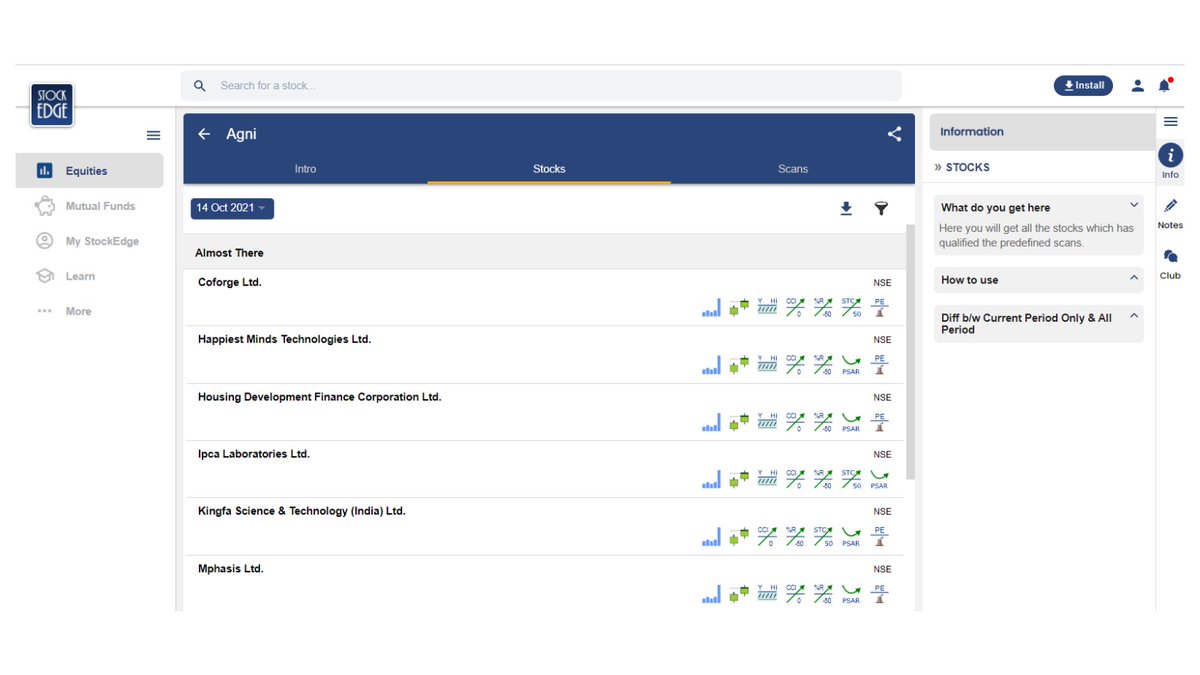Viewport: 1200px width, 675px height.
Task: Open Equities in the sidebar
Action: point(89,171)
